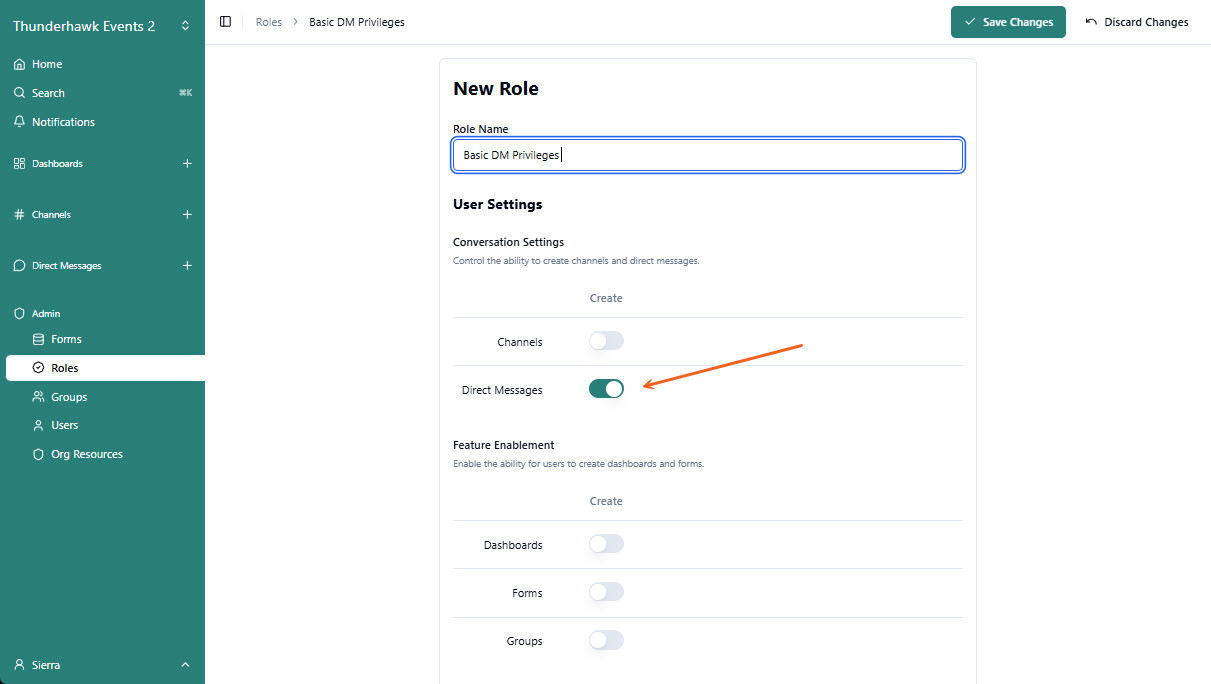Click the Users person icon
Image resolution: width=1211 pixels, height=684 pixels.
[x=38, y=425]
